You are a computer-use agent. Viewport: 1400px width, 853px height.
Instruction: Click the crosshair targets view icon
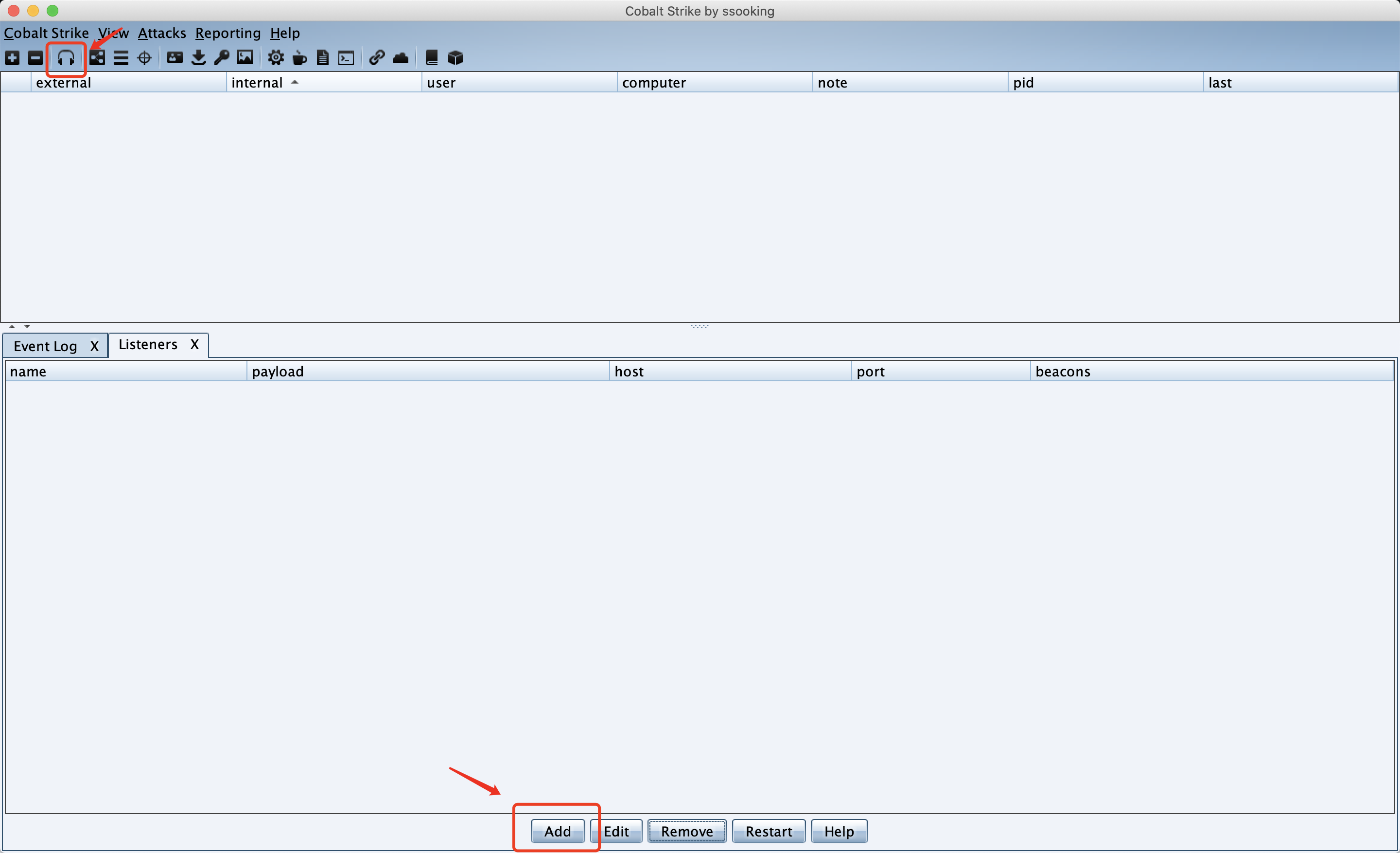[144, 58]
